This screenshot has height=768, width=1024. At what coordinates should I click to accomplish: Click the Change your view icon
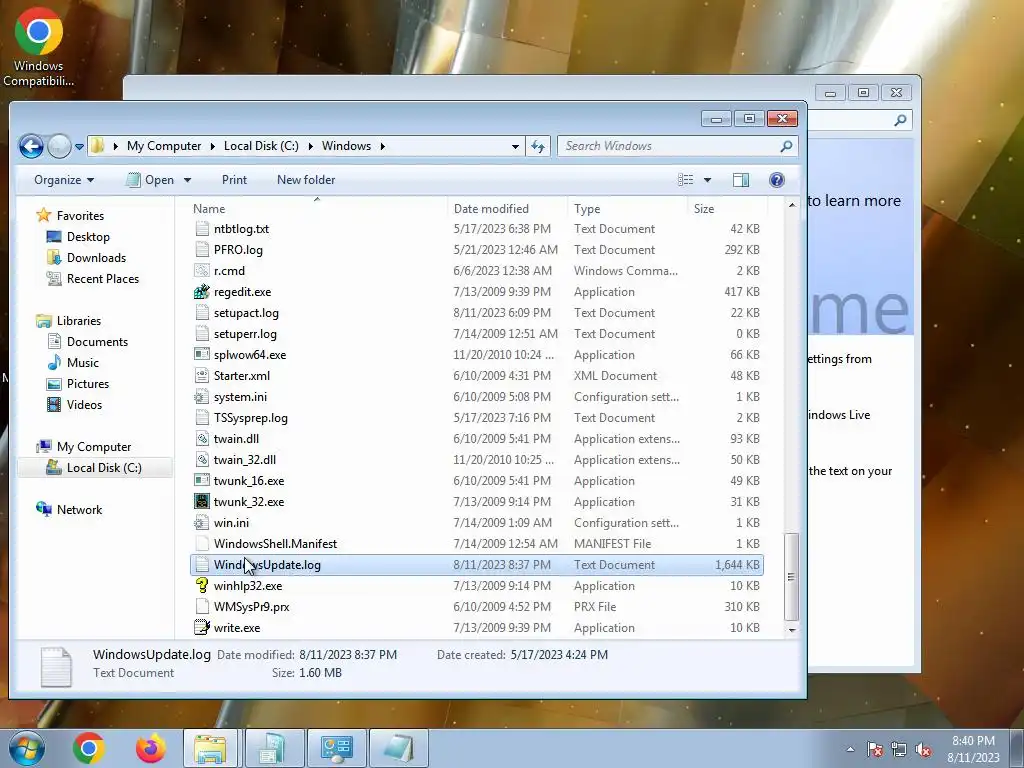coord(685,180)
